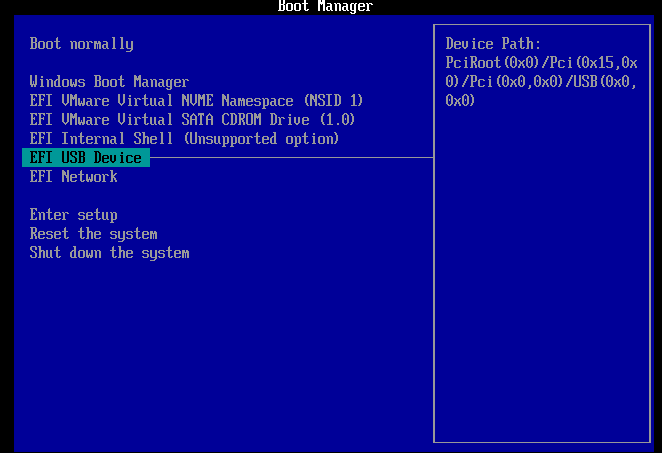This screenshot has height=453, width=662.
Task: Click Reset the system
Action: (93, 234)
